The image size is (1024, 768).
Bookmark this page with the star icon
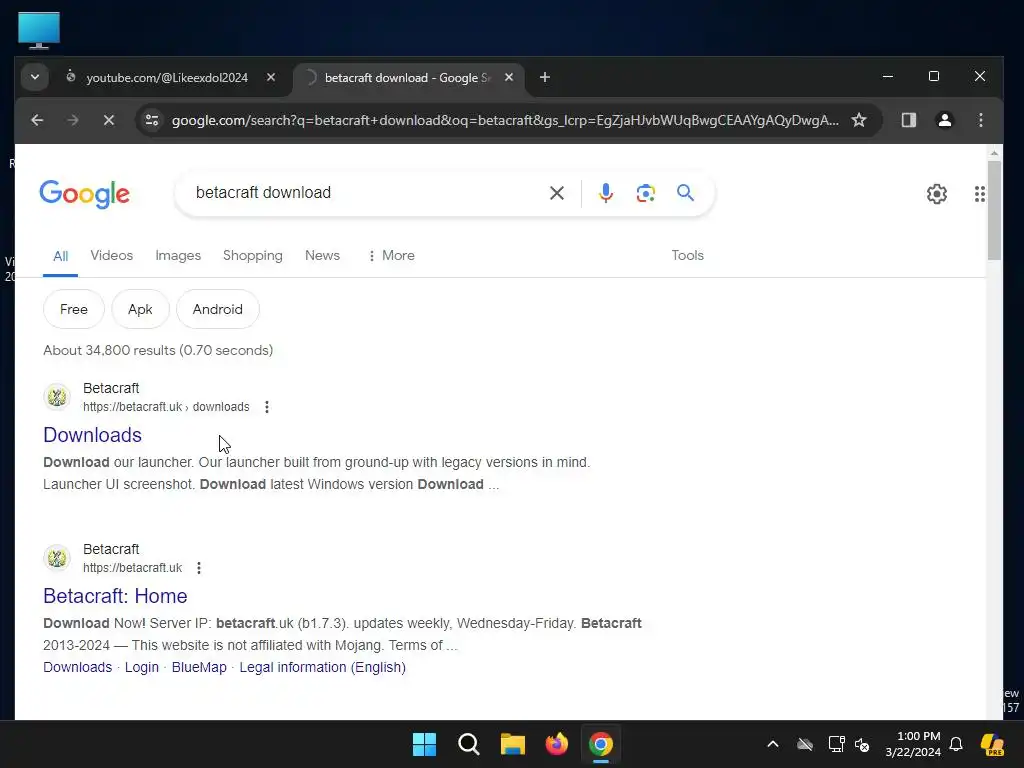859,120
